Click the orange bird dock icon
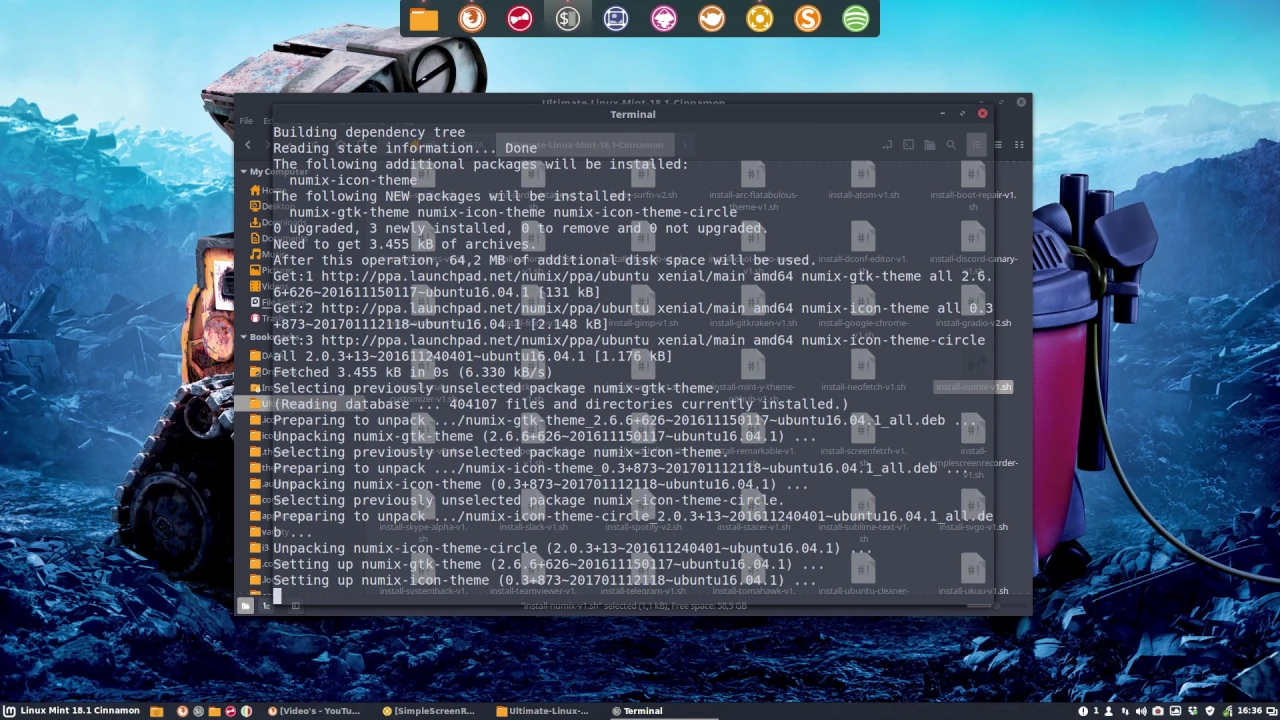1280x720 pixels. pos(712,18)
